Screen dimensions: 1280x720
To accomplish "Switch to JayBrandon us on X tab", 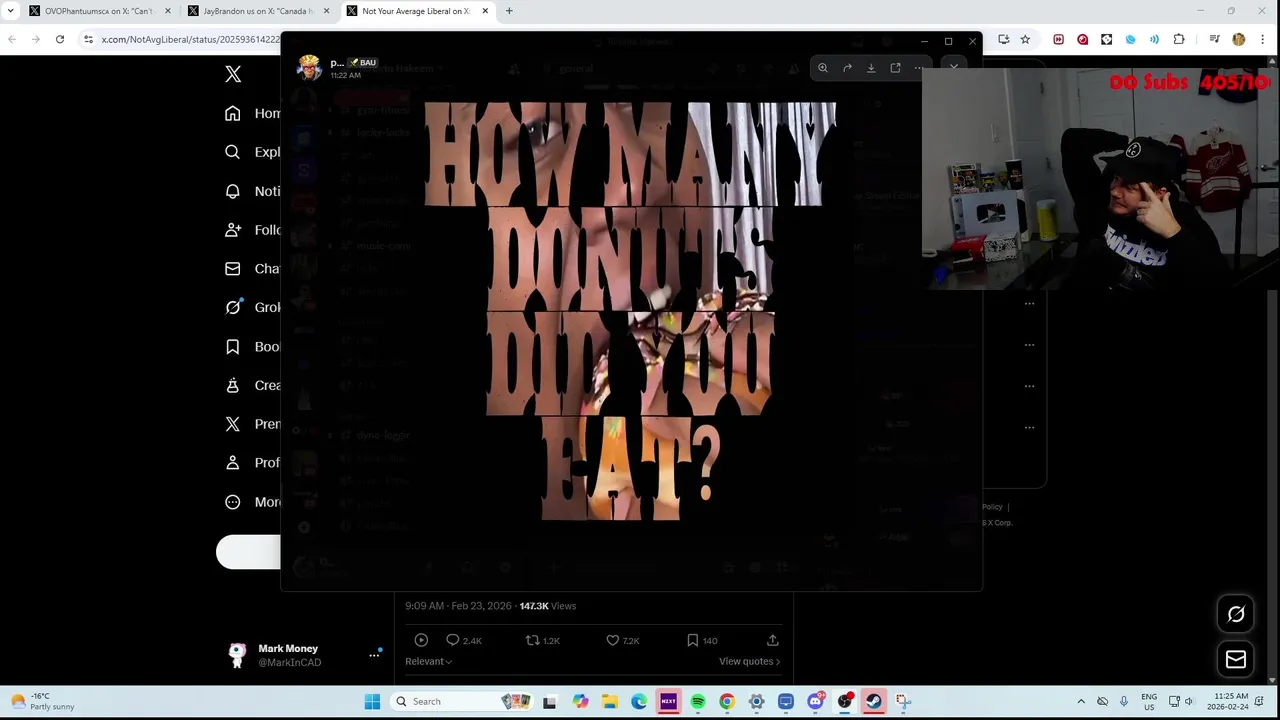I will [x=258, y=11].
